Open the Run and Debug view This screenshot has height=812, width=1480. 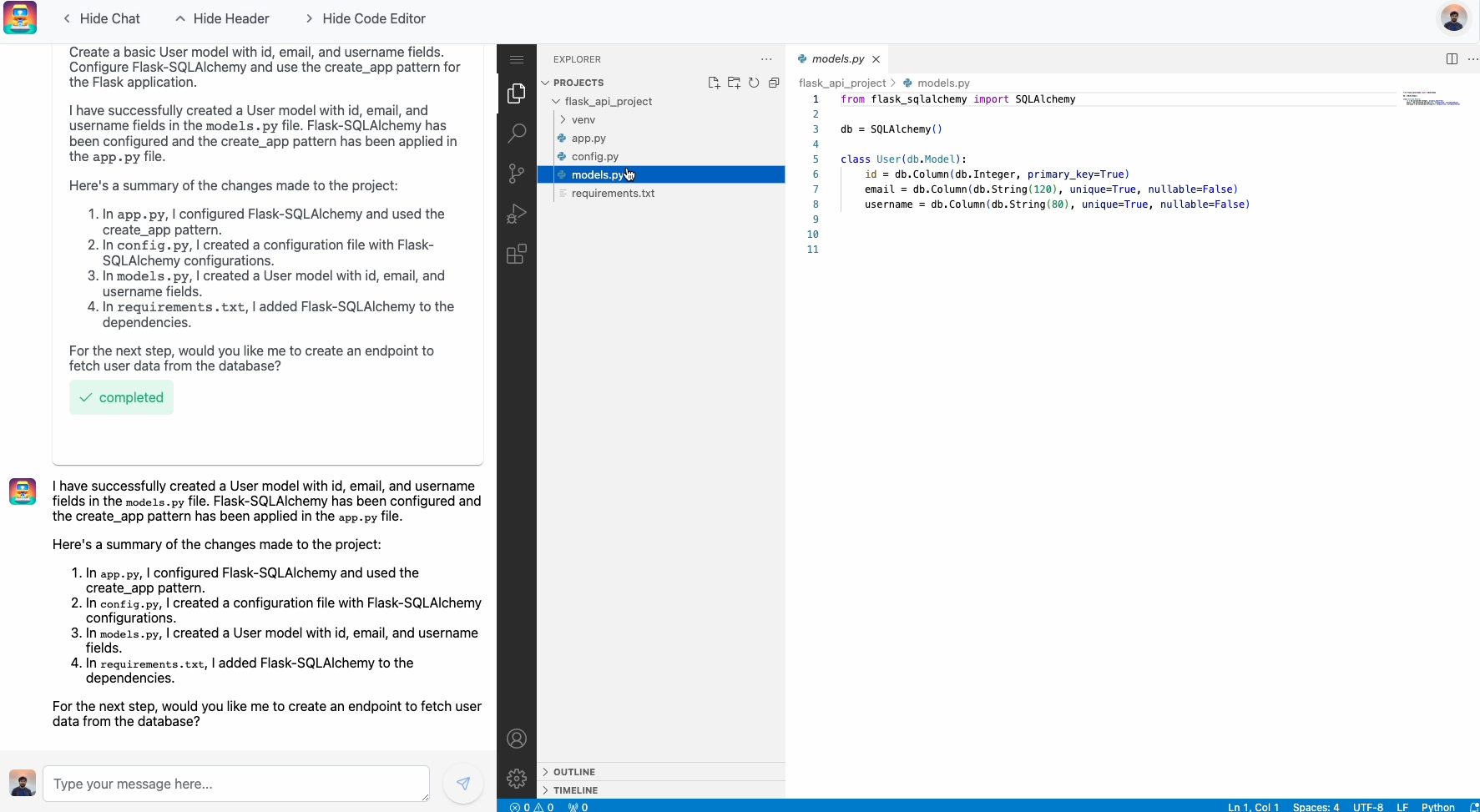517,214
